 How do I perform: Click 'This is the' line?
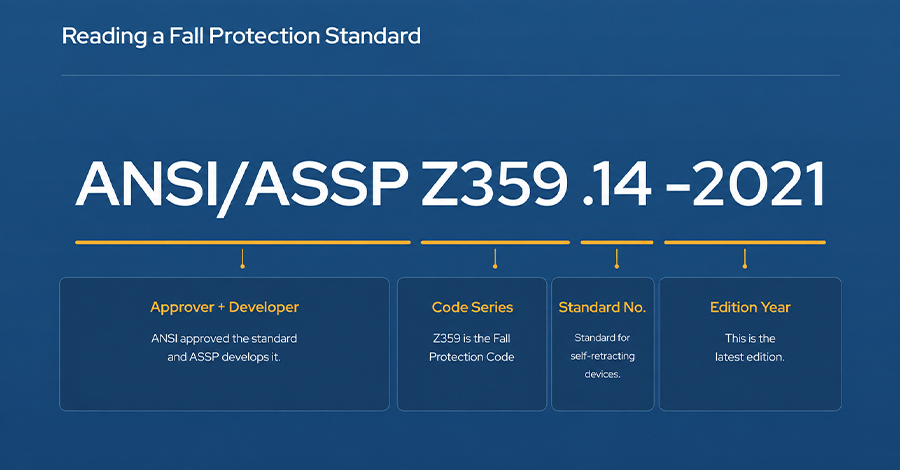pos(750,339)
